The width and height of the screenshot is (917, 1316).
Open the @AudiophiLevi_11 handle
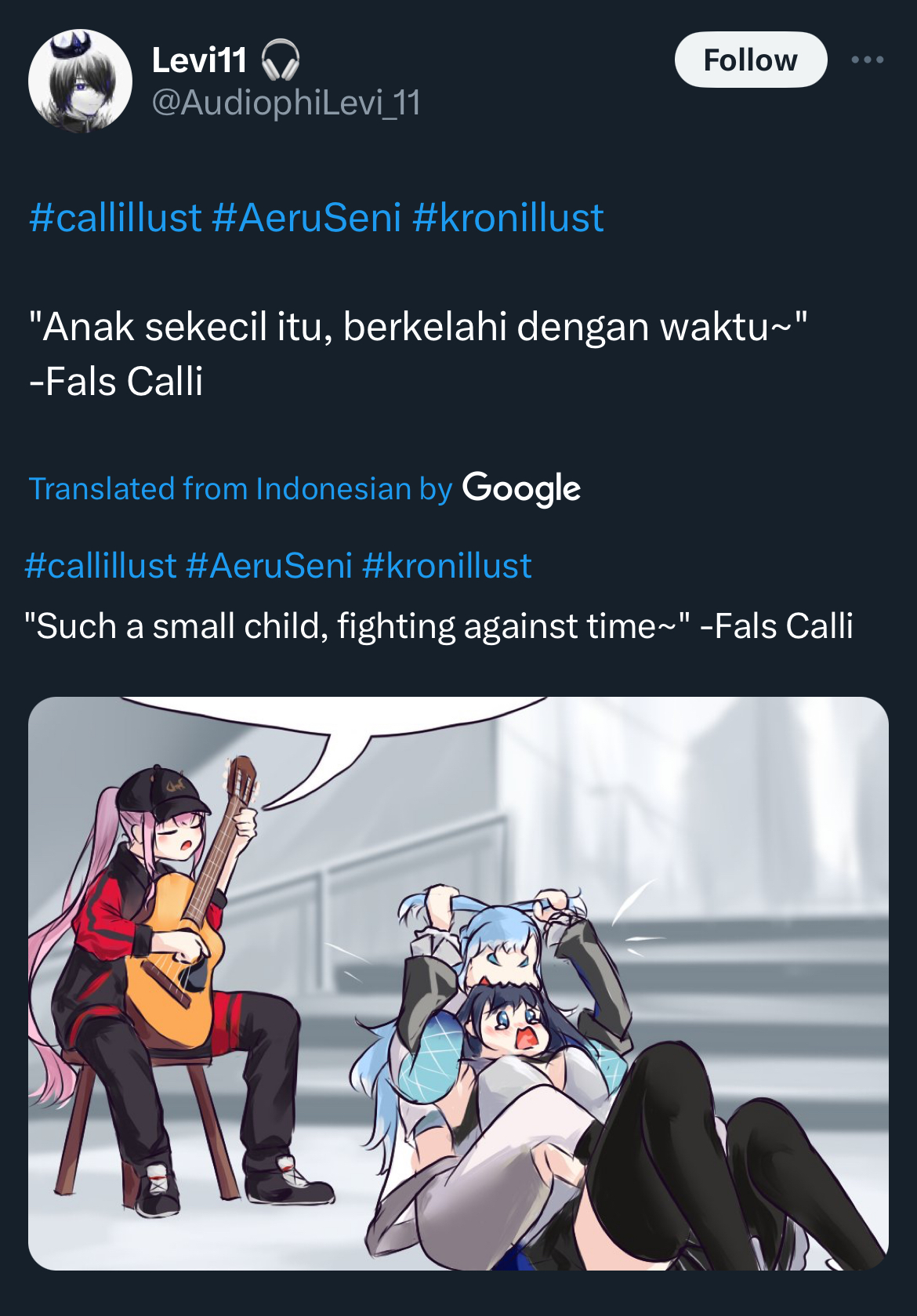point(286,103)
